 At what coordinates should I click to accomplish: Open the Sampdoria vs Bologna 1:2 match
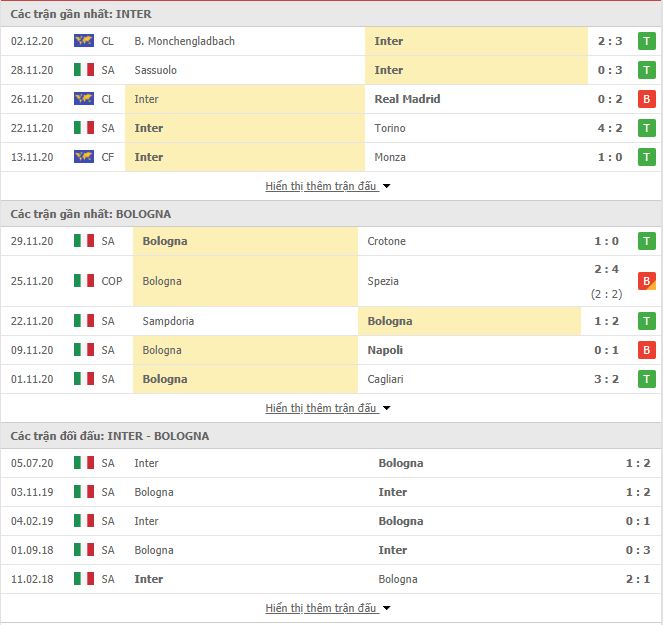332,321
